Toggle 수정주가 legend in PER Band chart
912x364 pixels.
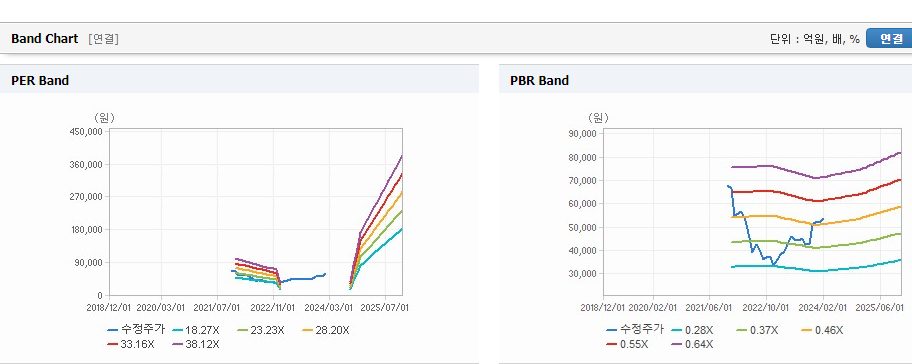coord(136,330)
